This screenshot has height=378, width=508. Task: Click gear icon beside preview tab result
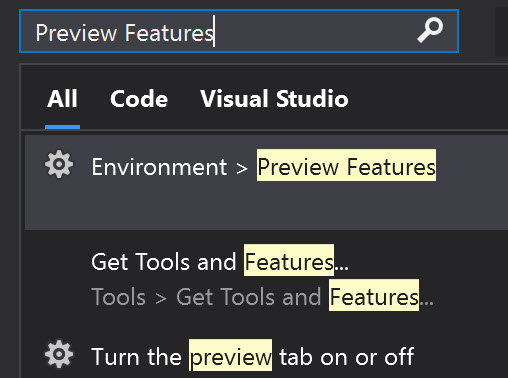tap(59, 354)
